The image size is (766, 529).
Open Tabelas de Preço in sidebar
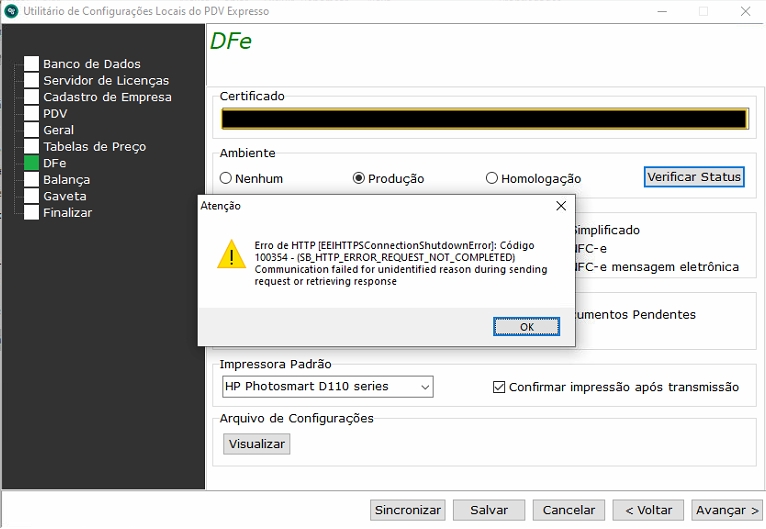95,147
